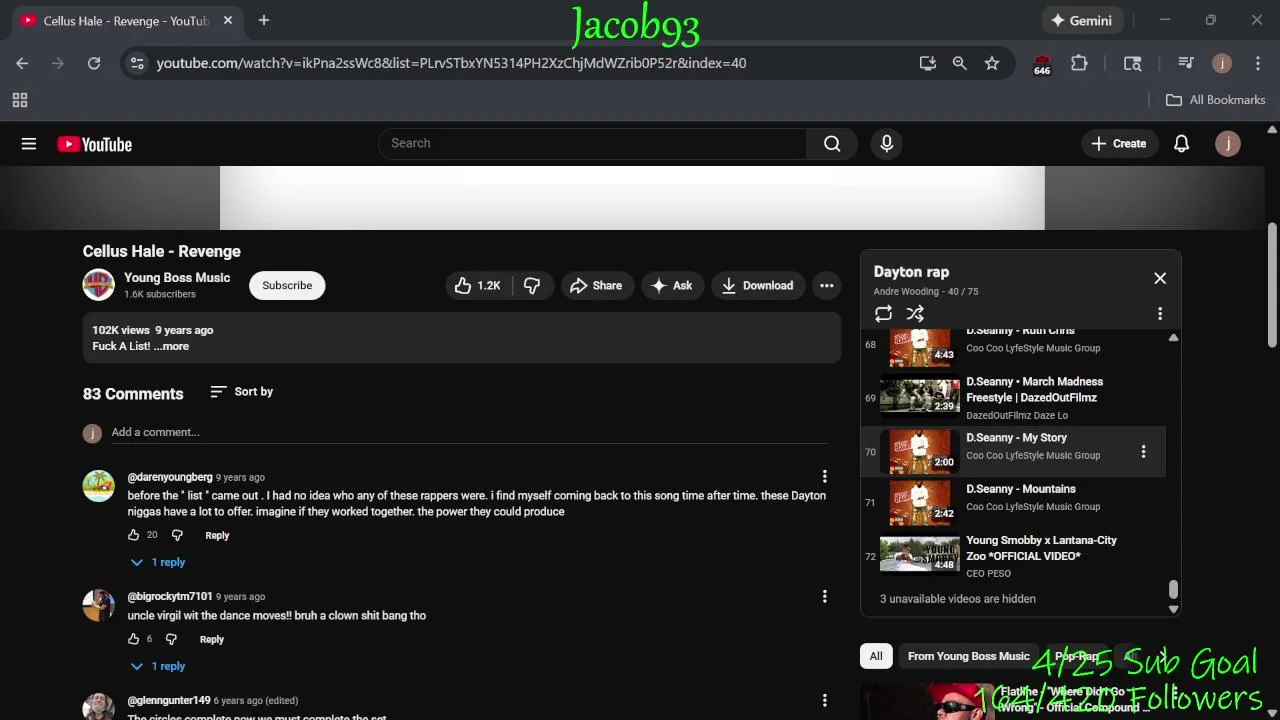Go to the YouTube home logo
The image size is (1280, 720).
[x=95, y=144]
